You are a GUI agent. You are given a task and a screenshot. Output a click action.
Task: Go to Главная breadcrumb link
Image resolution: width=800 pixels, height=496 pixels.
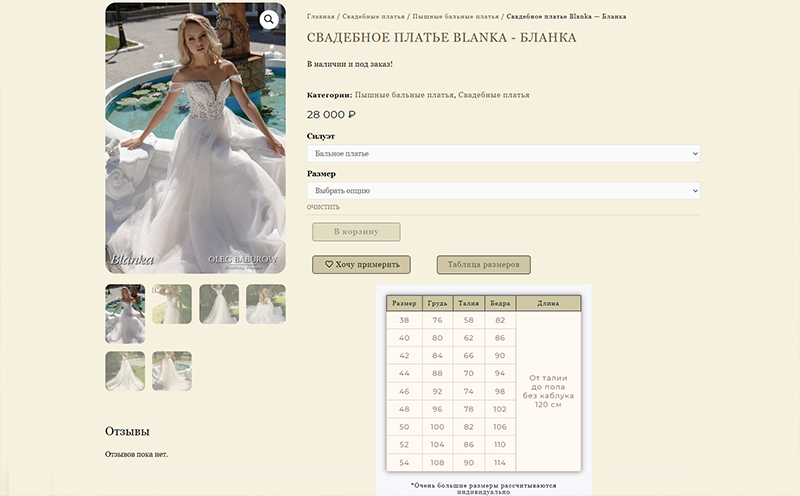(320, 16)
